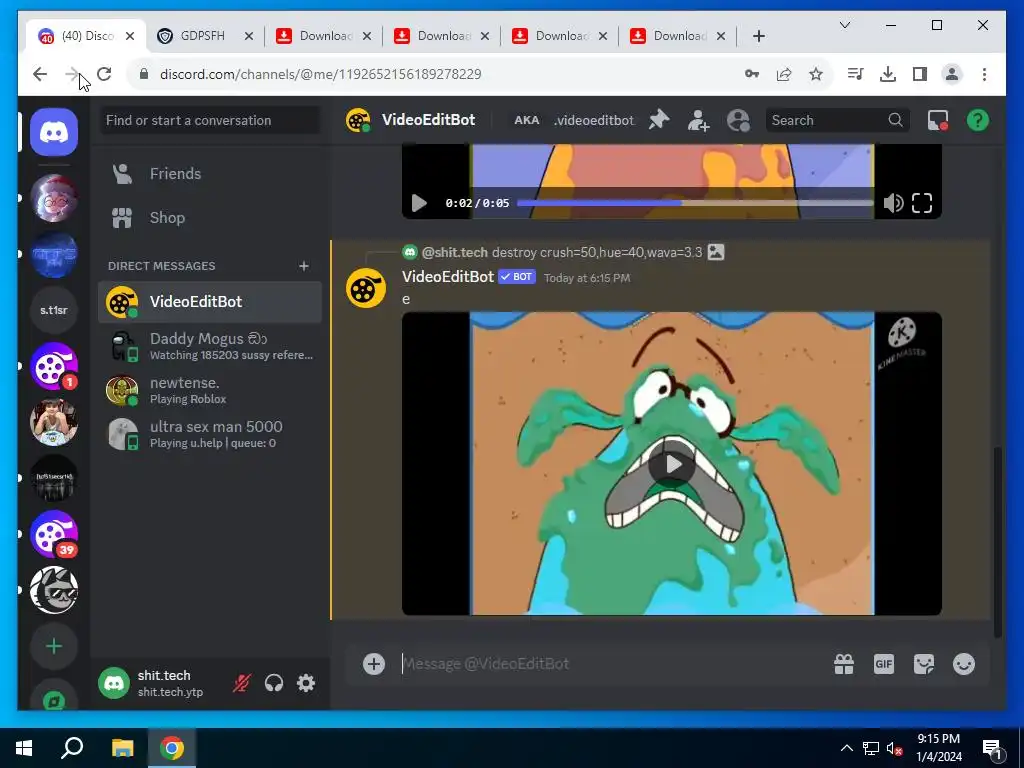
Task: Open File Explorer from taskbar
Action: [122, 748]
